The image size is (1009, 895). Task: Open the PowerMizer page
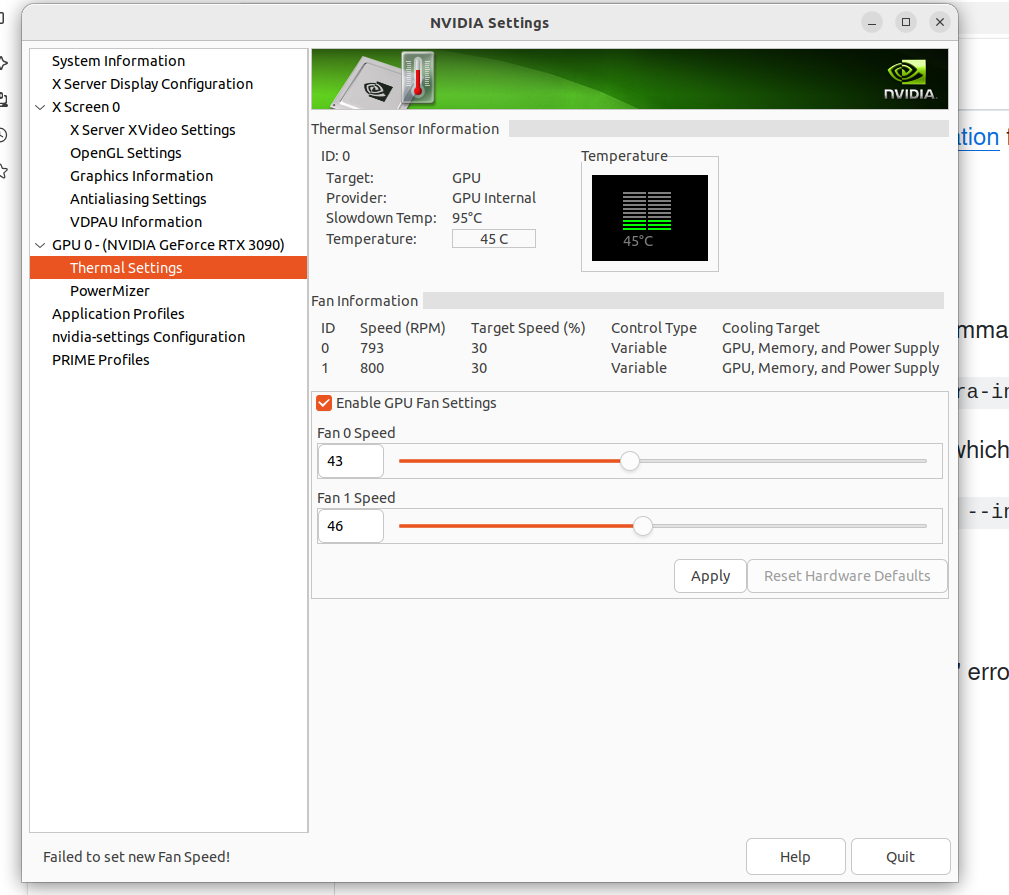pos(109,291)
